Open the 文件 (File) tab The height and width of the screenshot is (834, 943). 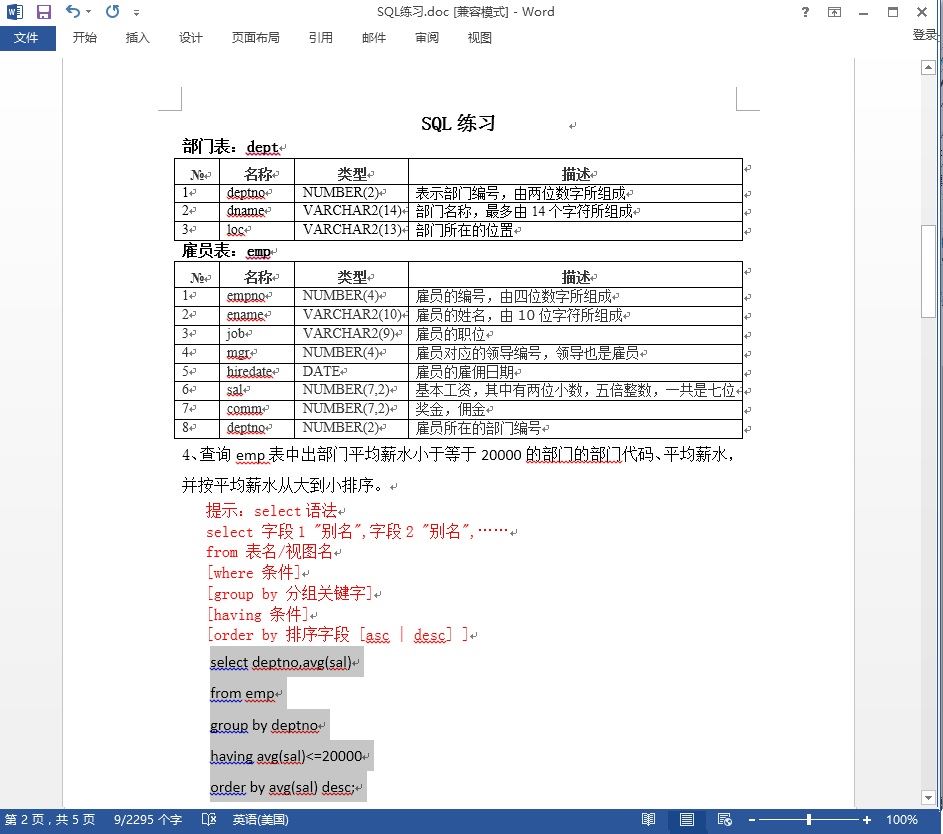(27, 38)
